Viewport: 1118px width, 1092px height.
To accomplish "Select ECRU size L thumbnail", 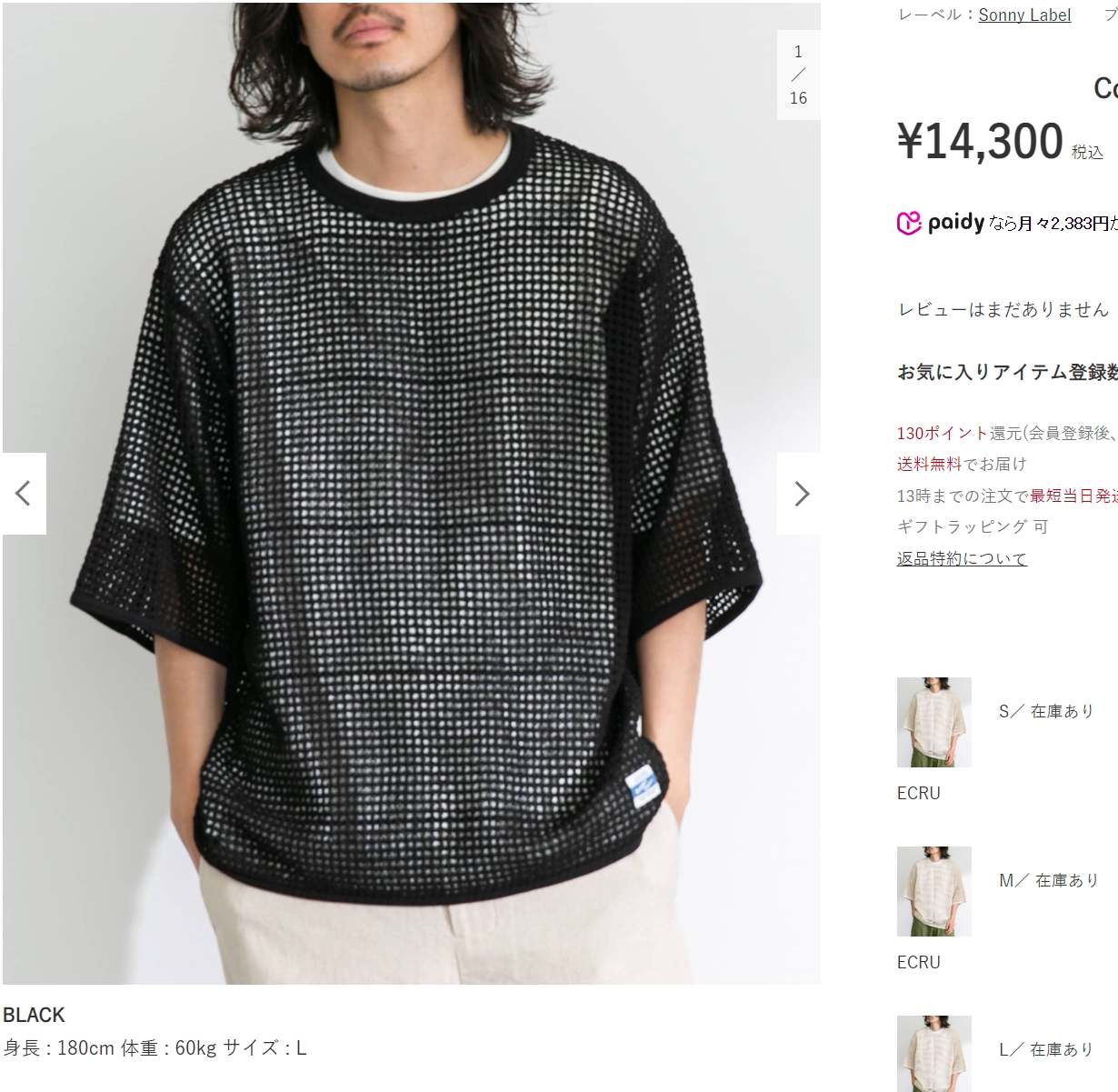I will (x=934, y=1054).
